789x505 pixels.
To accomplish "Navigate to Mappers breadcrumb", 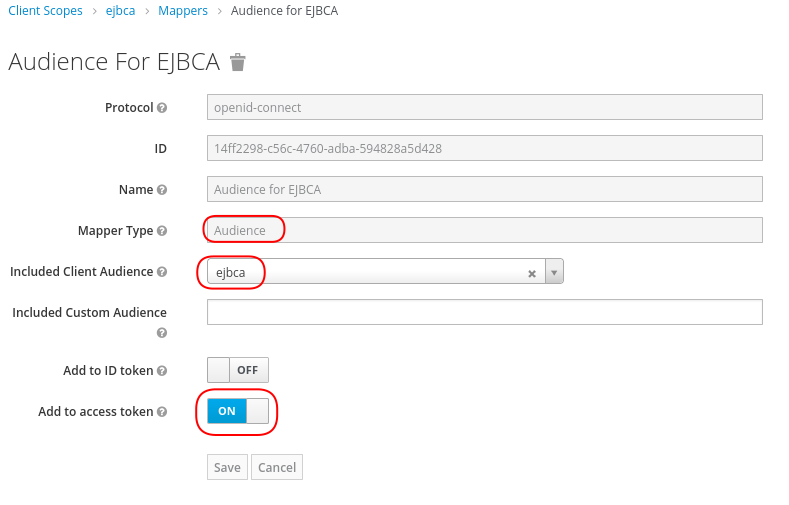I will pos(183,11).
